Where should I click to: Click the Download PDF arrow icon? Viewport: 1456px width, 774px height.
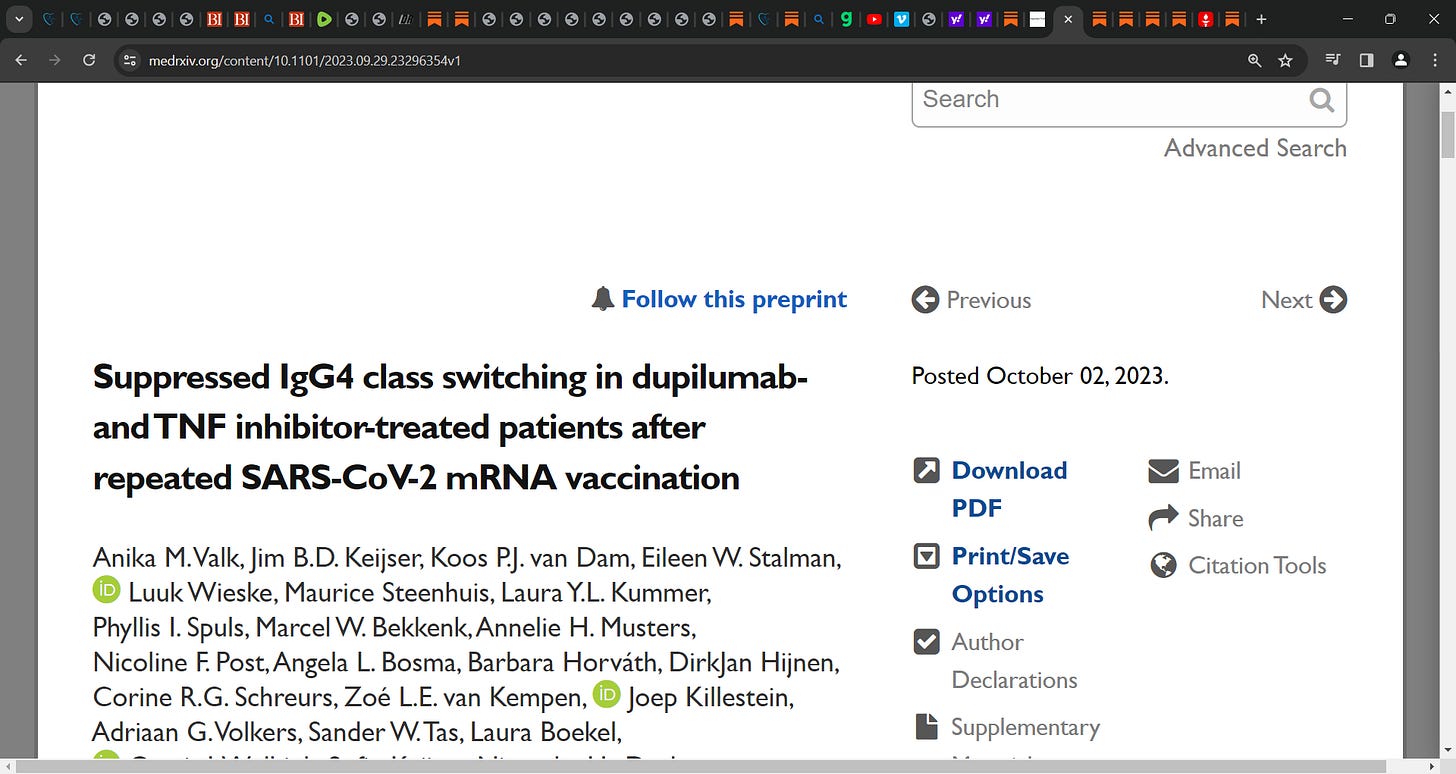coord(927,470)
